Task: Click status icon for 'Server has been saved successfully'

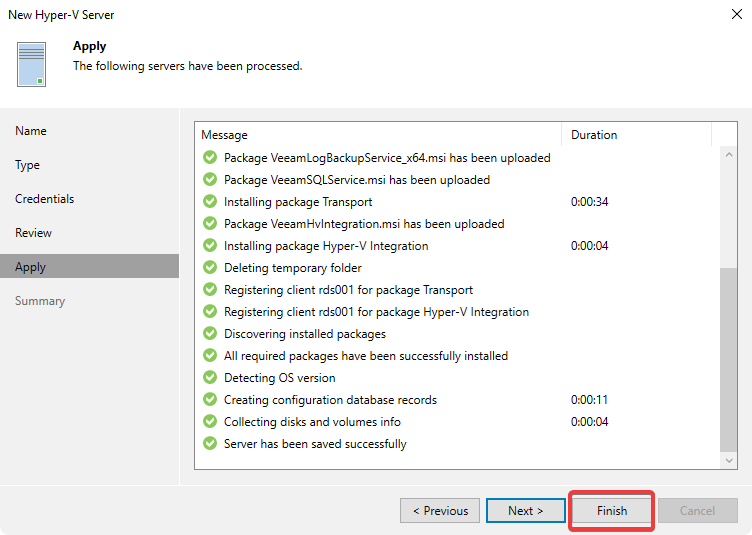Action: [210, 444]
